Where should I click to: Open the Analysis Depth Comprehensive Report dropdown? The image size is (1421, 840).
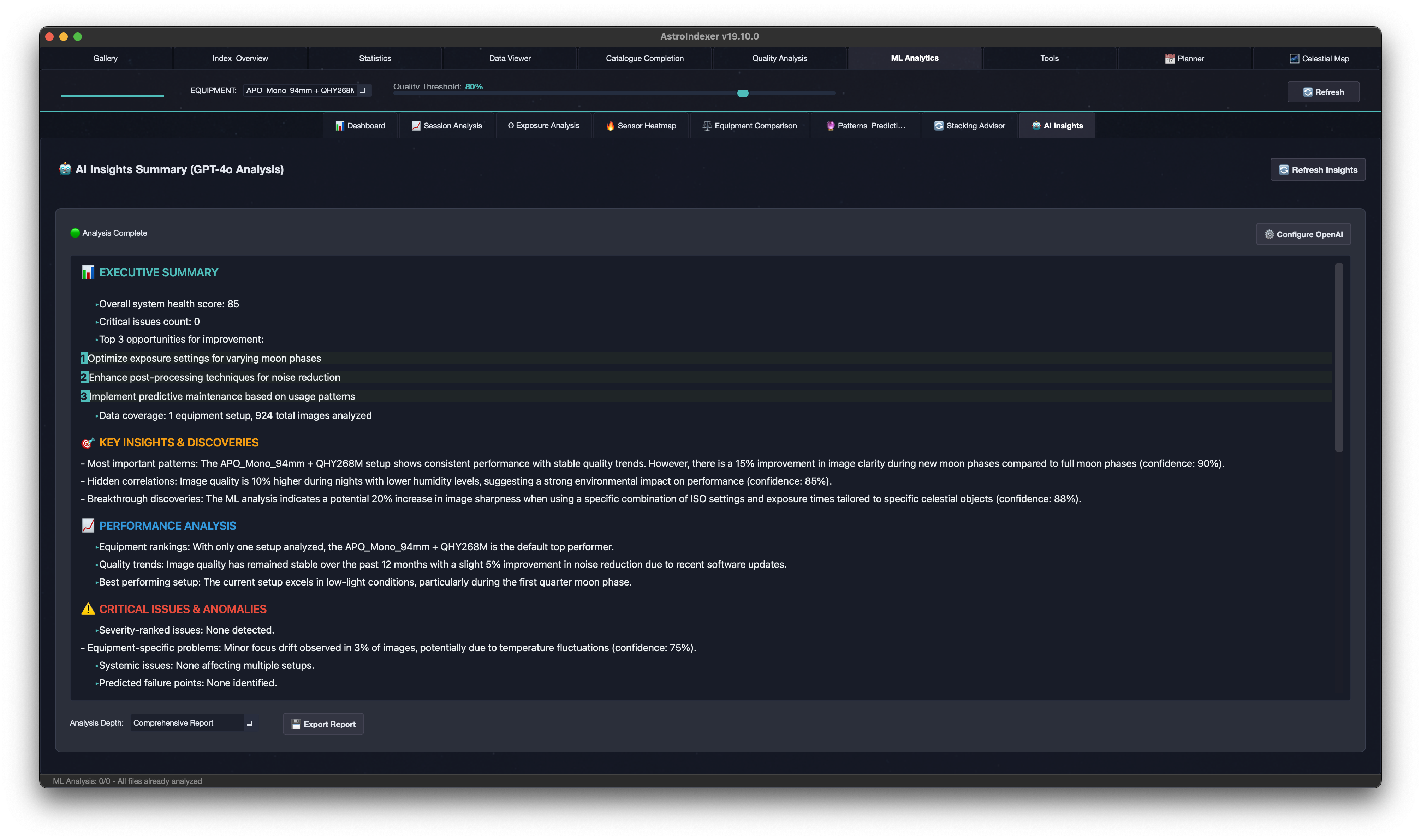coord(187,723)
